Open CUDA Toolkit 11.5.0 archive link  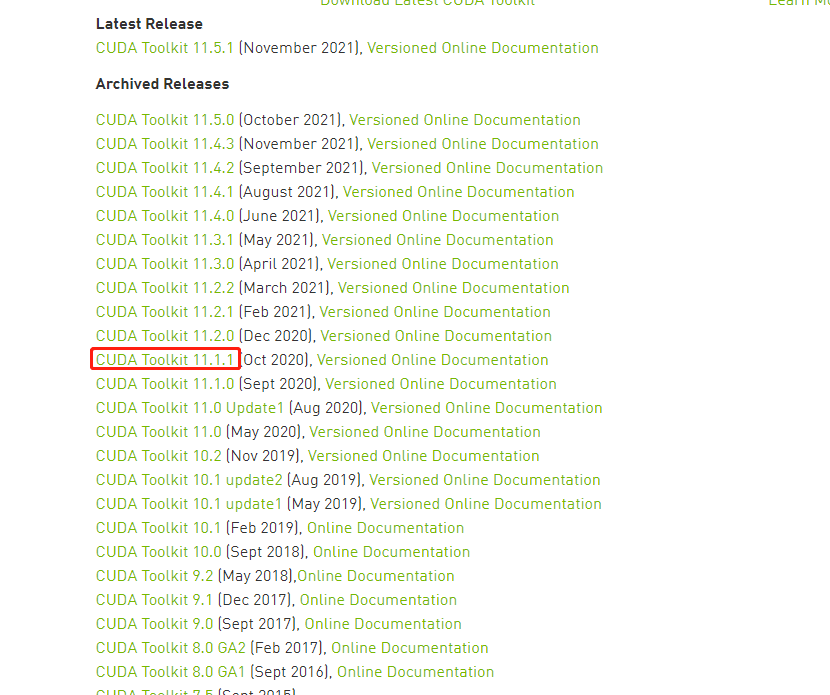pyautogui.click(x=165, y=120)
